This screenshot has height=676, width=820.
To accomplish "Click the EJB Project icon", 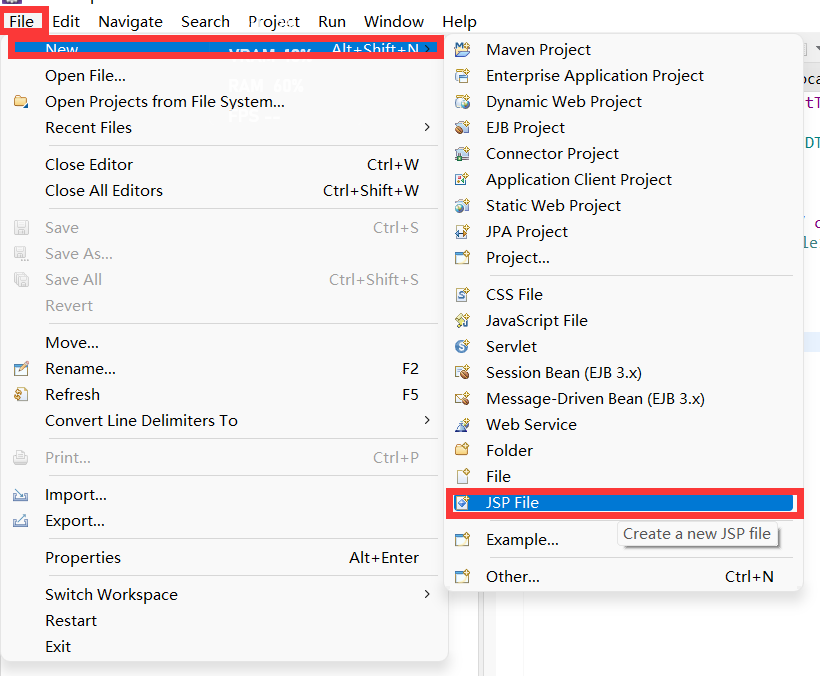I will pos(462,127).
